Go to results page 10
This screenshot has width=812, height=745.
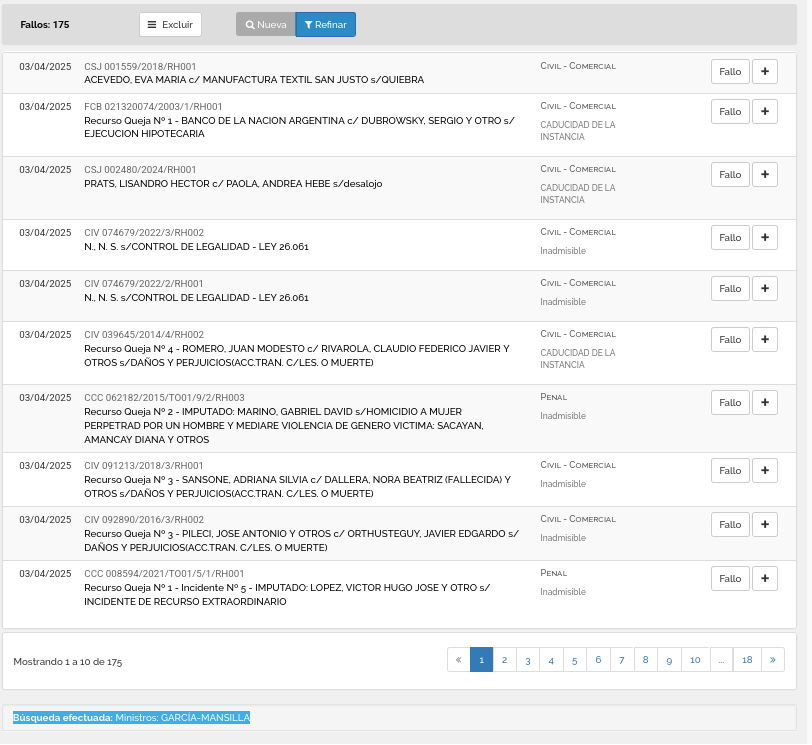(x=695, y=660)
